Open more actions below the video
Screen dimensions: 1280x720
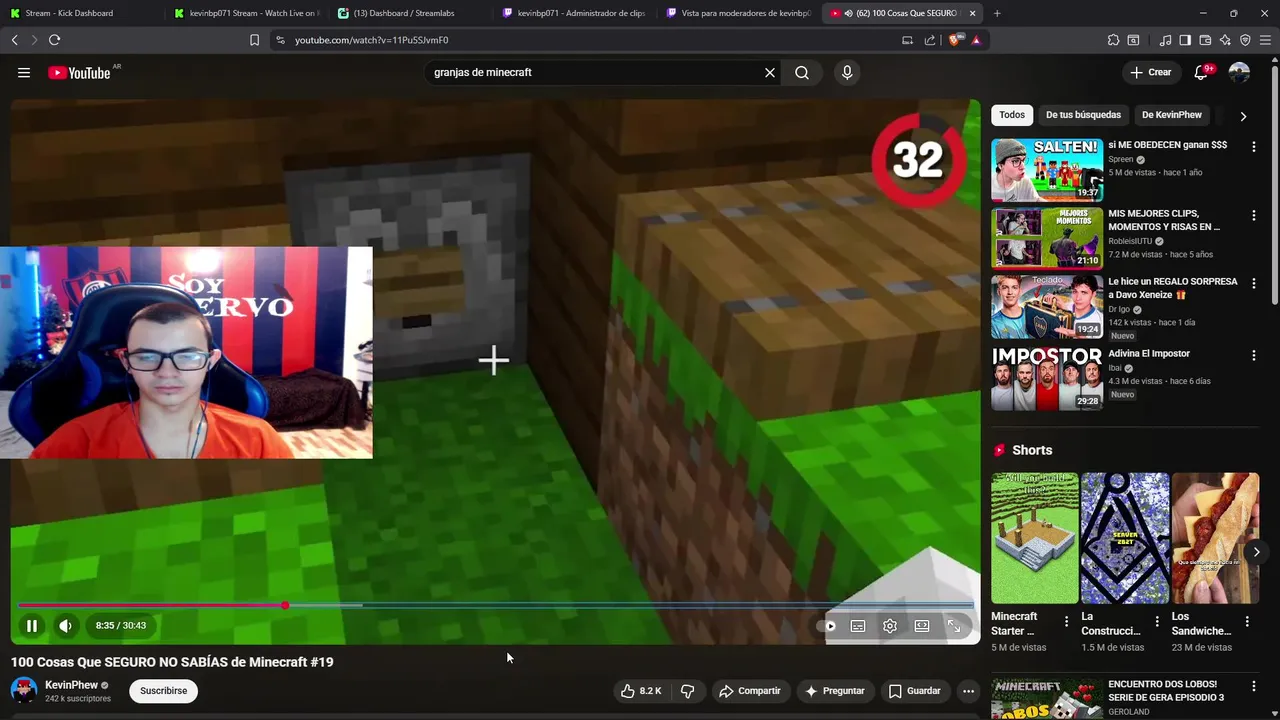click(x=968, y=691)
